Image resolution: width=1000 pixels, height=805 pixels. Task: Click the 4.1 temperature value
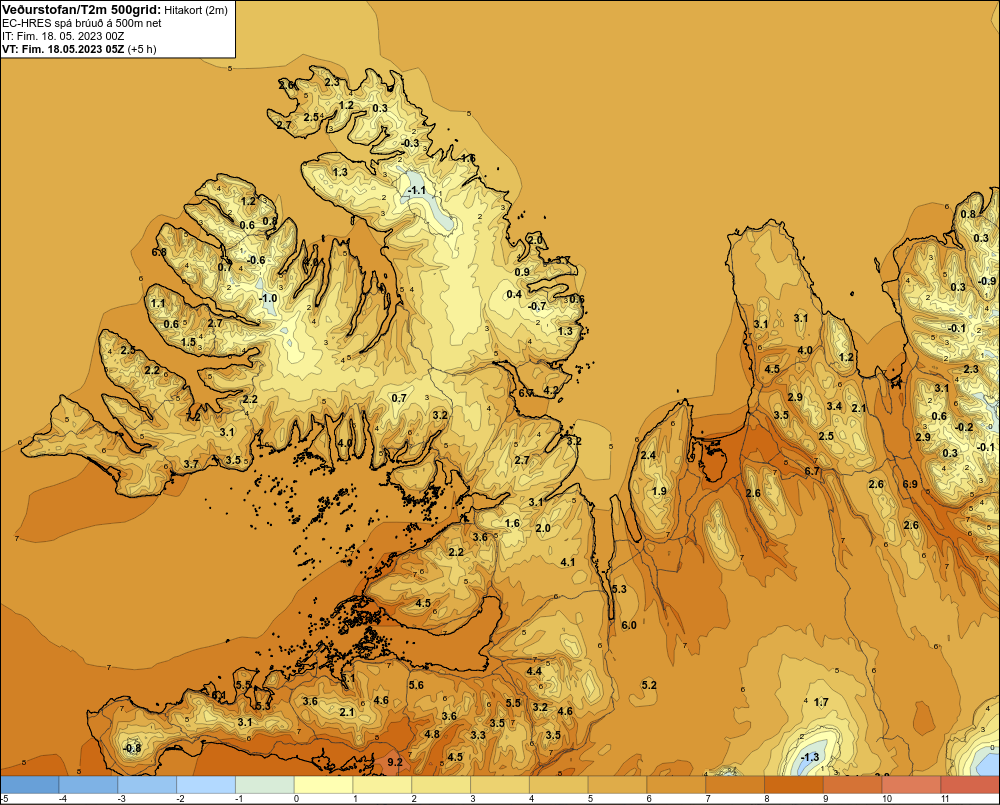click(568, 562)
